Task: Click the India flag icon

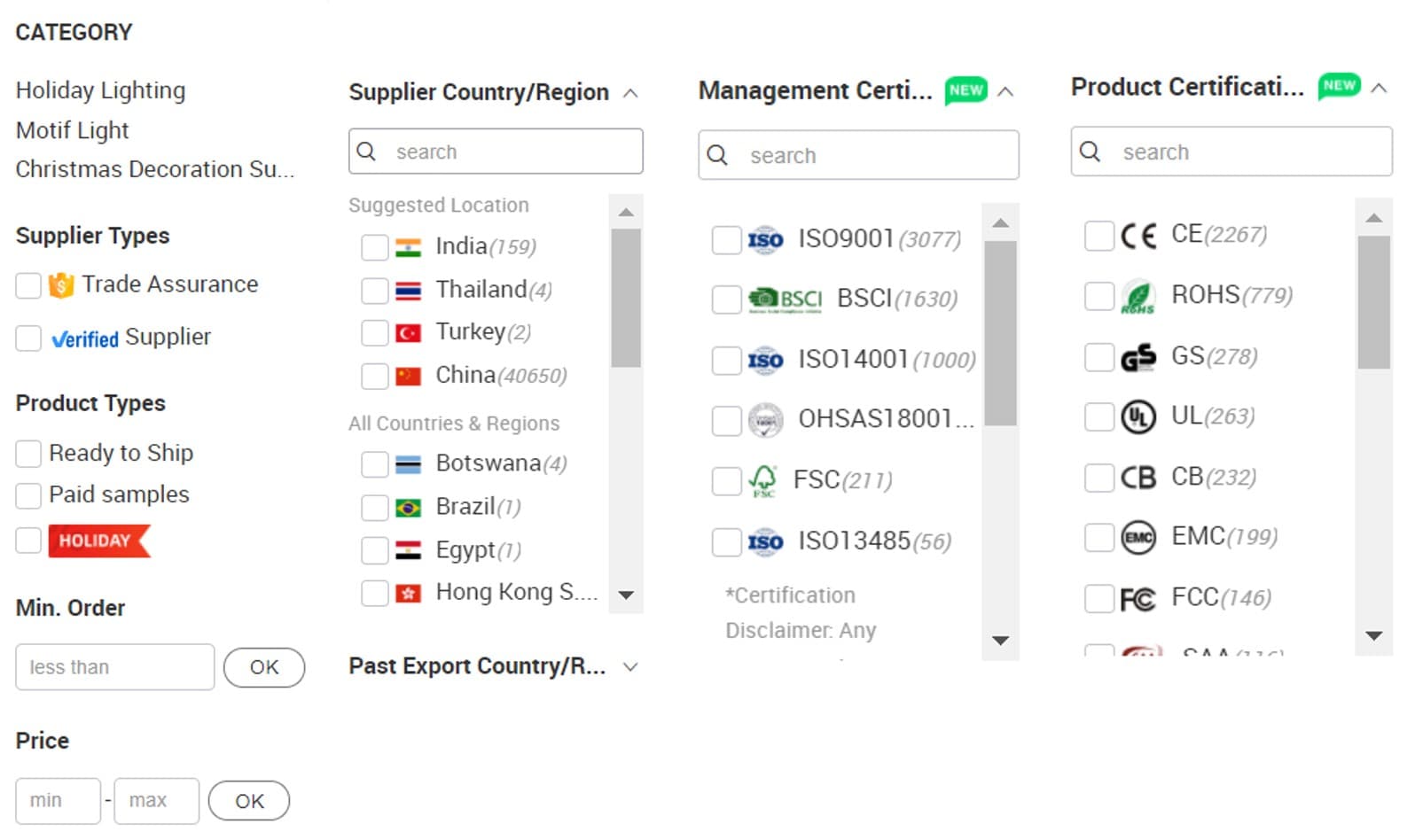Action: pyautogui.click(x=408, y=248)
